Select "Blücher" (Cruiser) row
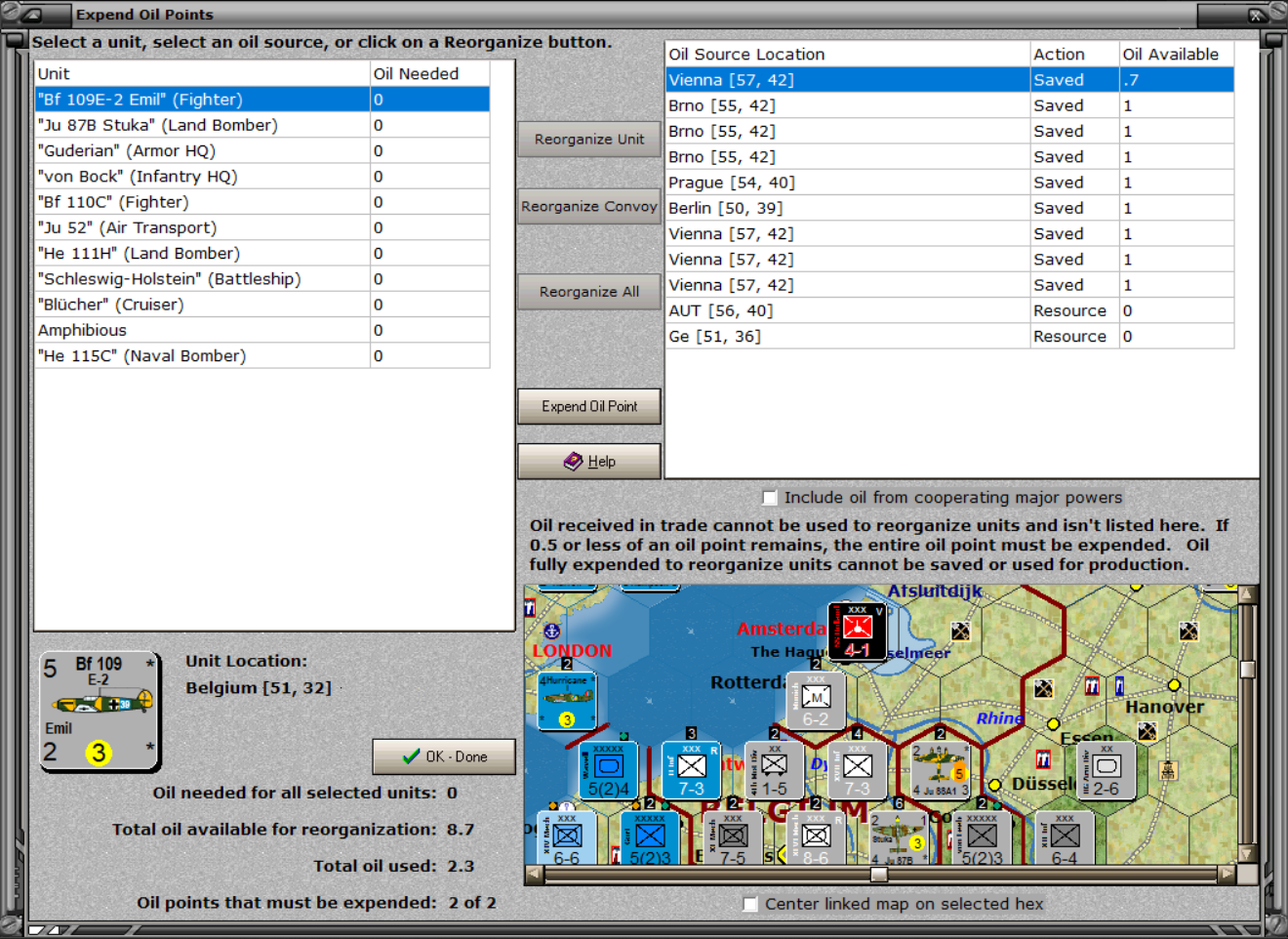This screenshot has height=939, width=1288. (262, 305)
